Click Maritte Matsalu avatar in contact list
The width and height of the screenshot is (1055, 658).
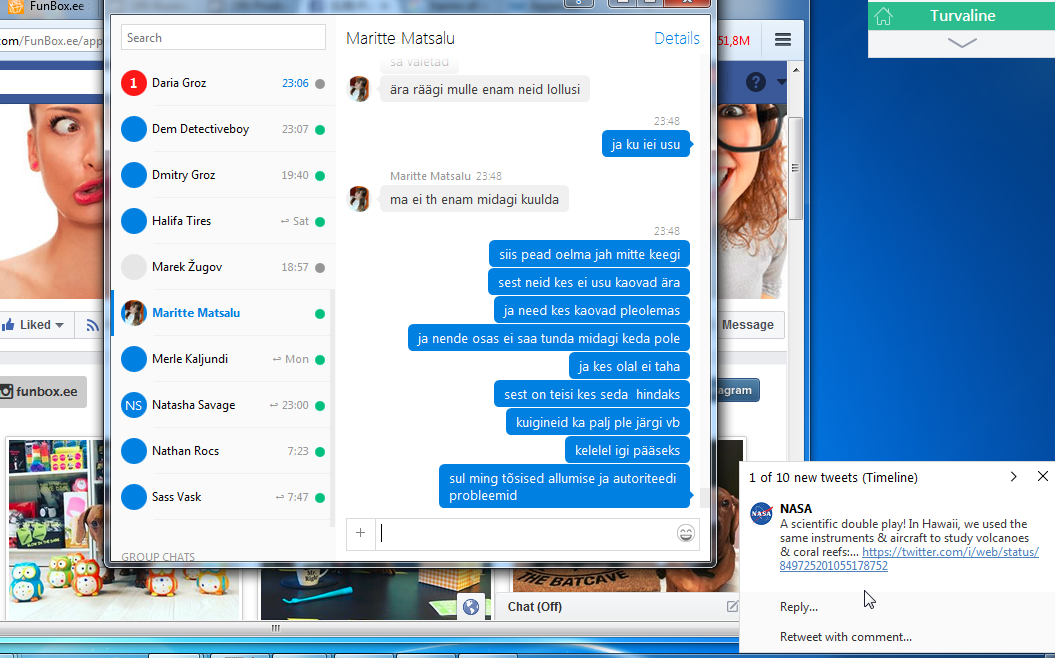click(x=134, y=313)
